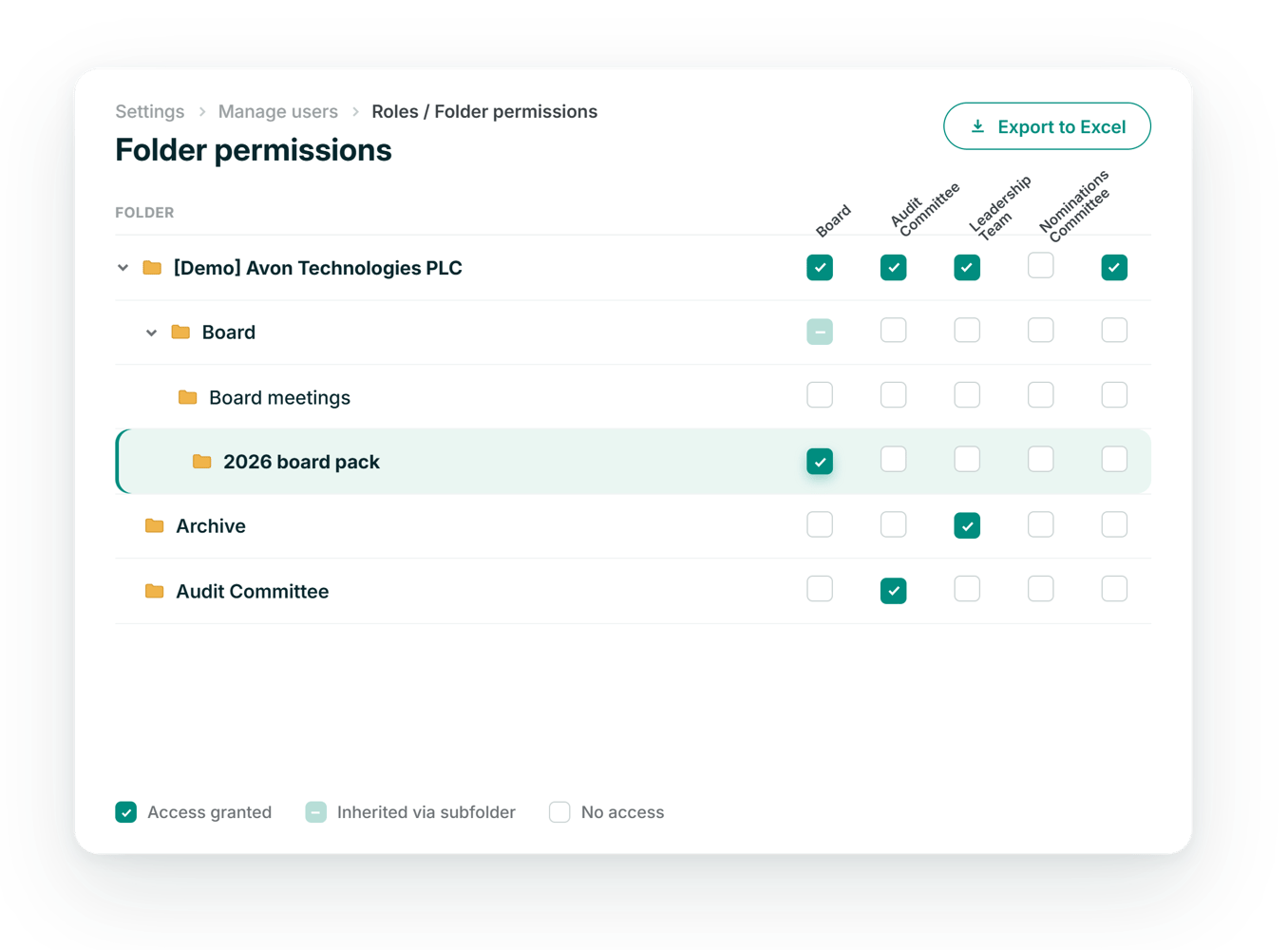Grant Nominations Committee access to Avon Technologies PLC
The width and height of the screenshot is (1288, 950).
click(x=1041, y=265)
